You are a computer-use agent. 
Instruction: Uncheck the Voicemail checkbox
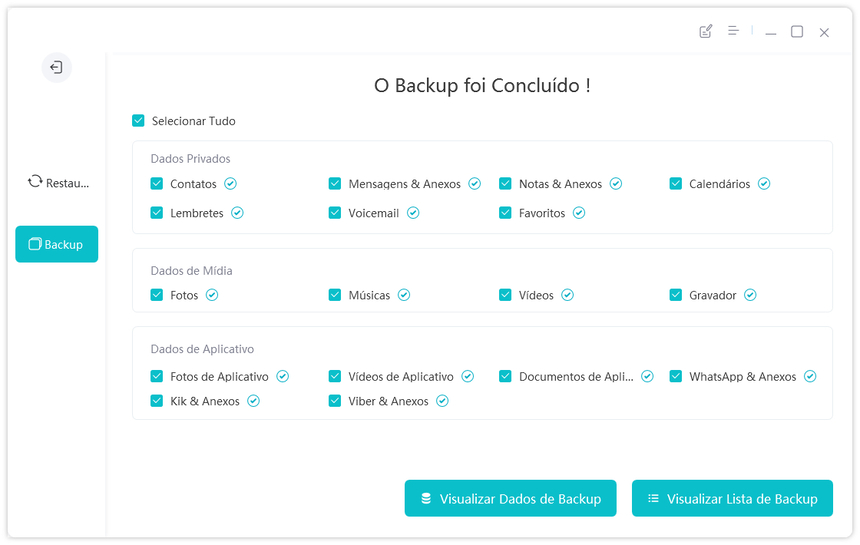(x=335, y=213)
